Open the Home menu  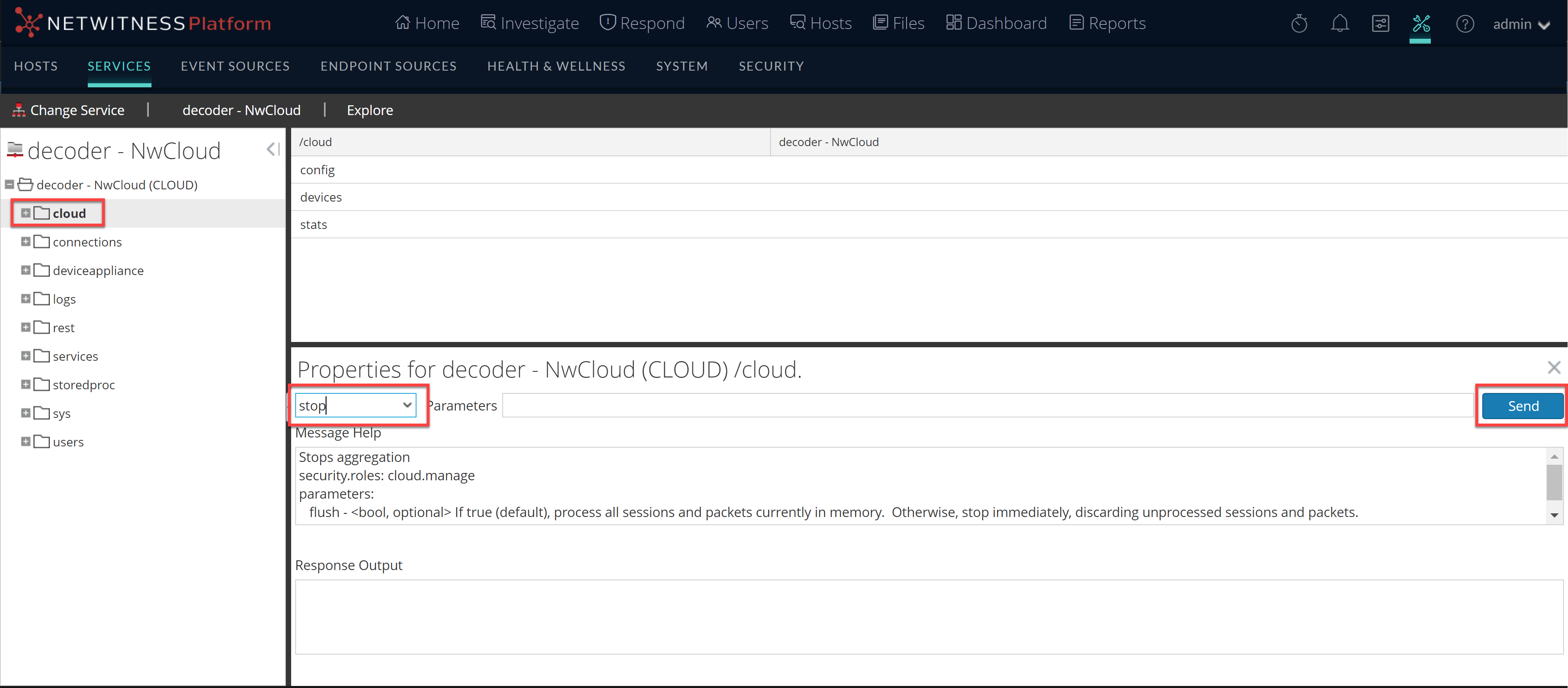coord(427,23)
